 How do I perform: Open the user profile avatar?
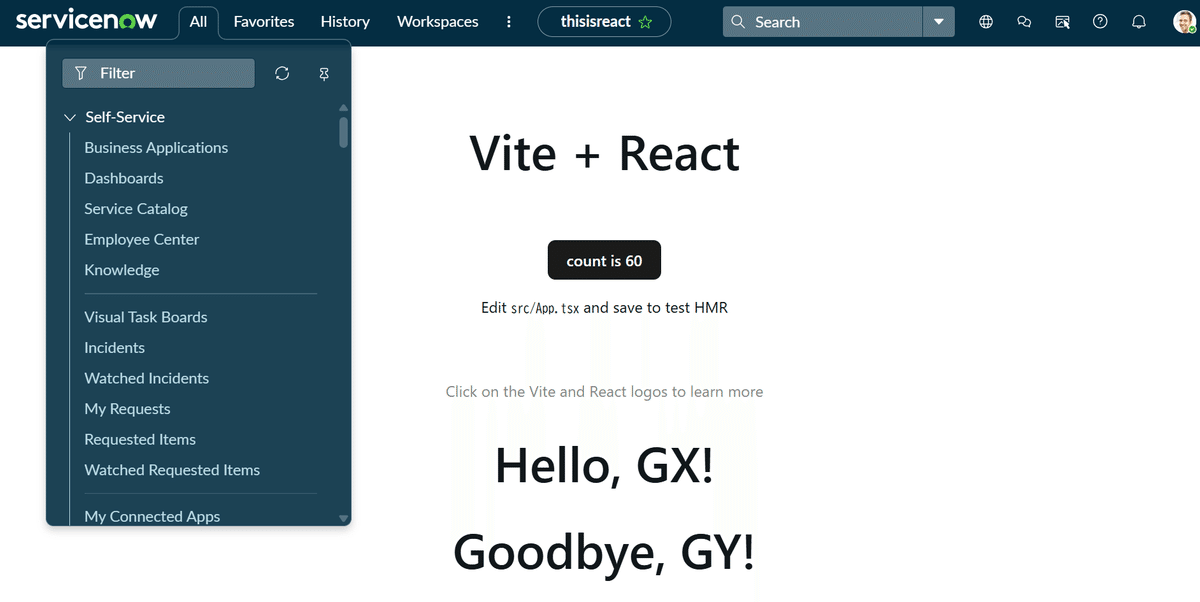coord(1184,22)
